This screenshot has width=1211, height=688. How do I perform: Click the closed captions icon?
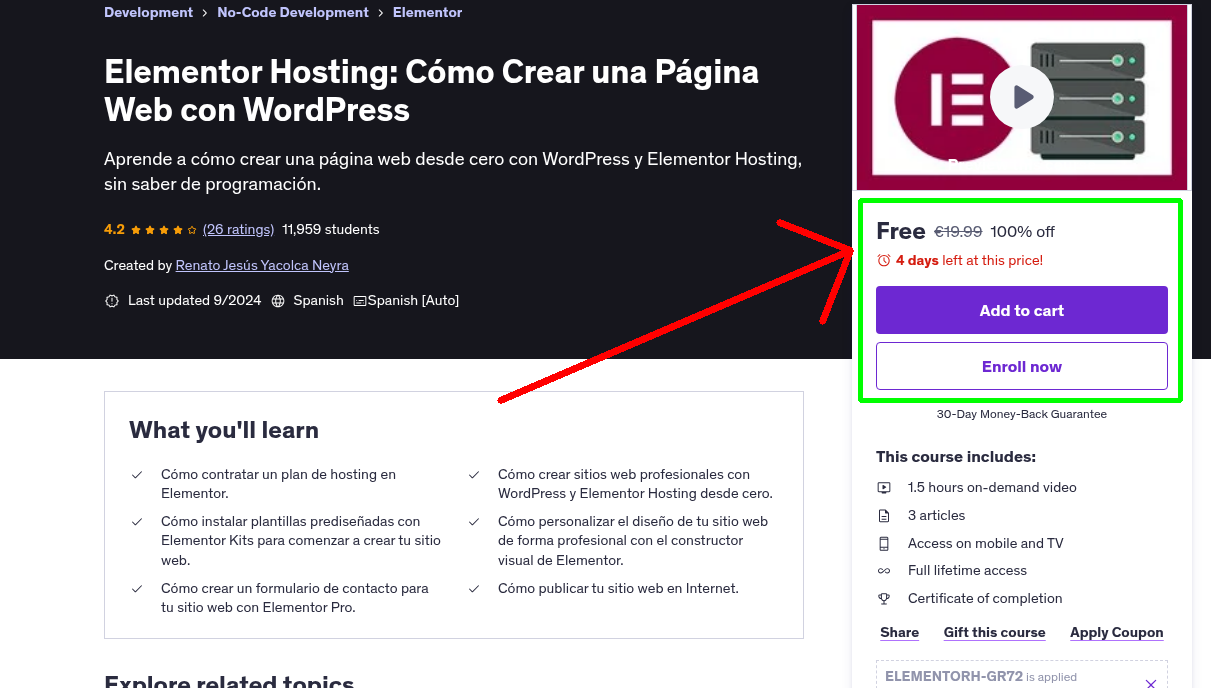[360, 300]
